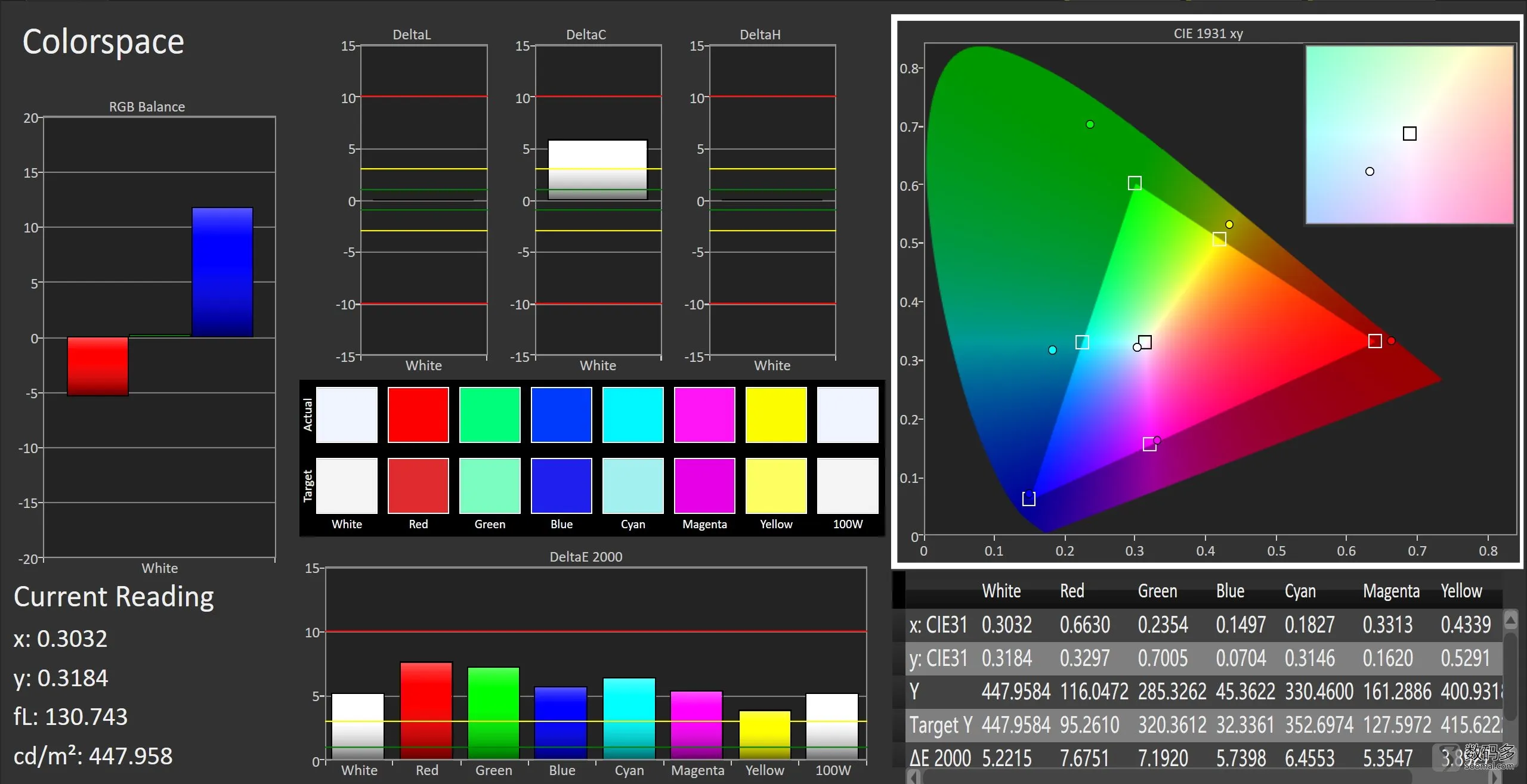The image size is (1527, 784).
Task: Click the Current Reading cd/m² value 447.958
Action: 131,757
